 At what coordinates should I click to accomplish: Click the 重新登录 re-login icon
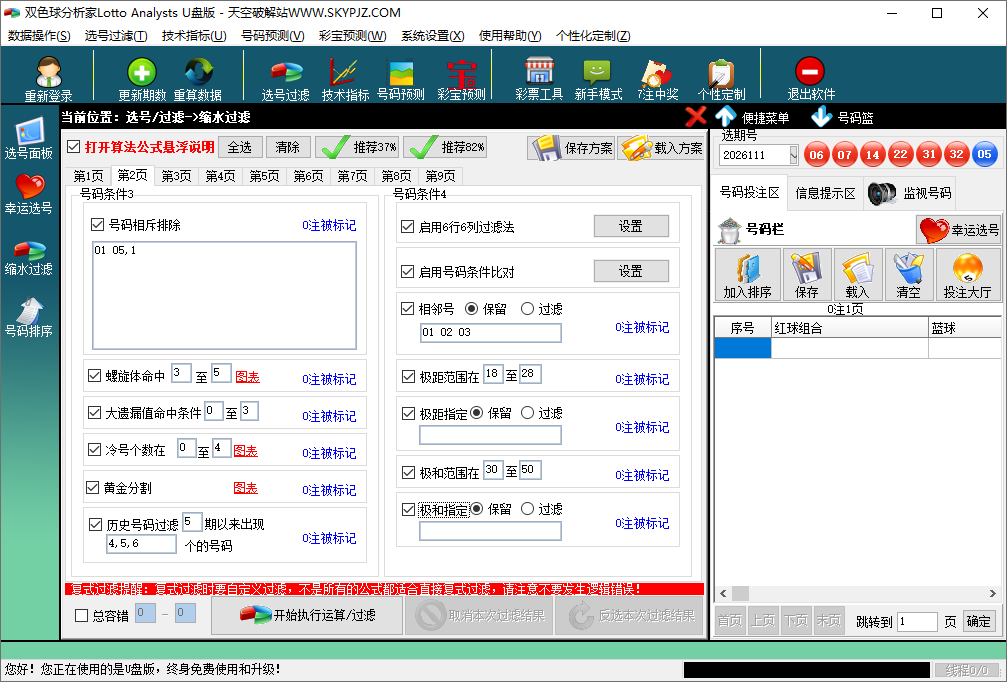(49, 78)
